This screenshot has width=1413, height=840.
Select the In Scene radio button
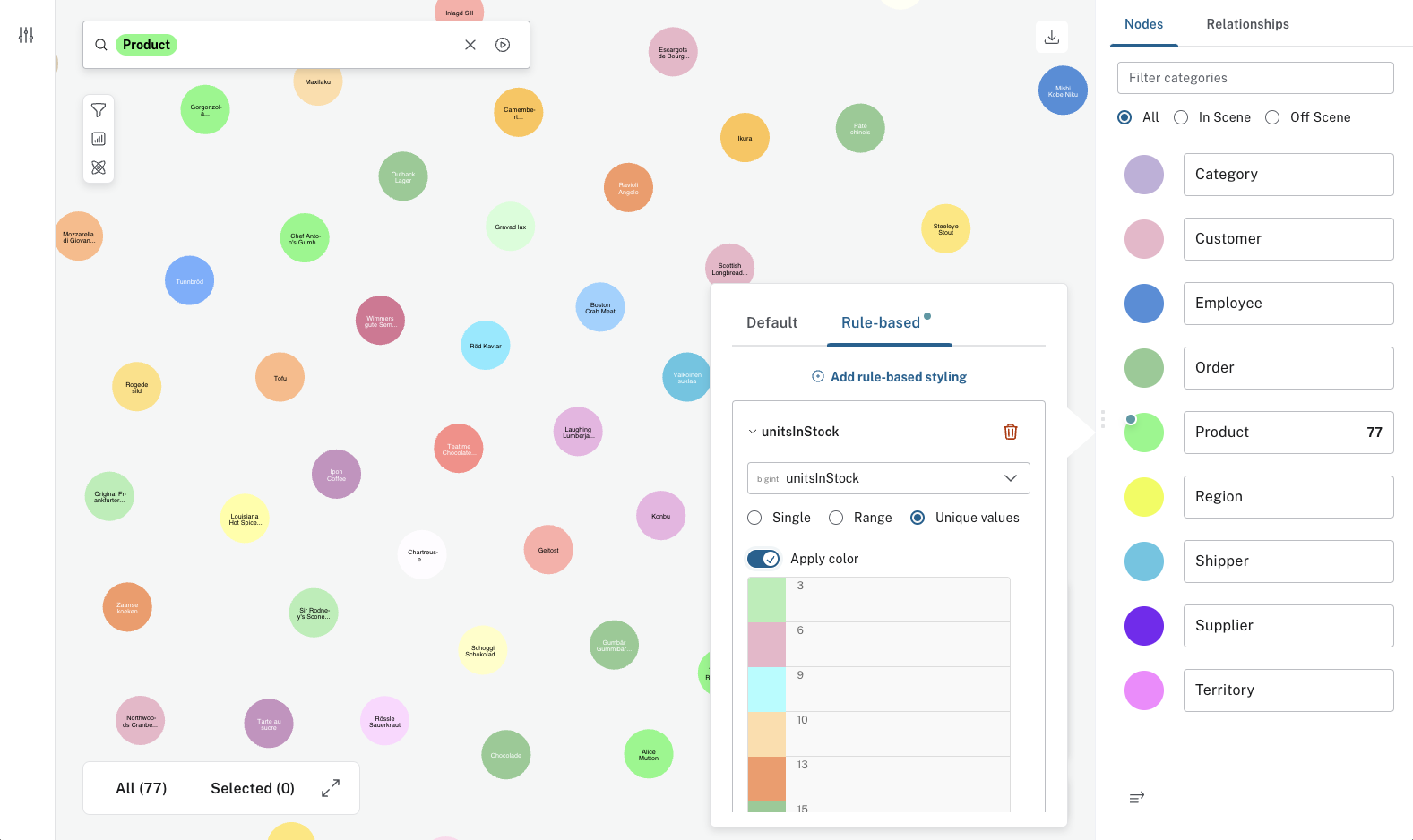coord(1181,117)
